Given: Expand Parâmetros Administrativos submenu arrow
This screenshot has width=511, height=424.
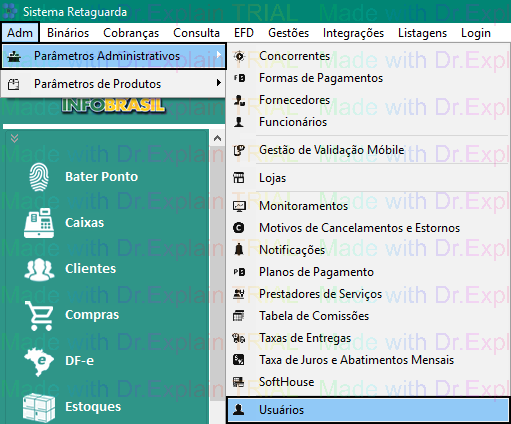Looking at the screenshot, I should coord(218,55).
